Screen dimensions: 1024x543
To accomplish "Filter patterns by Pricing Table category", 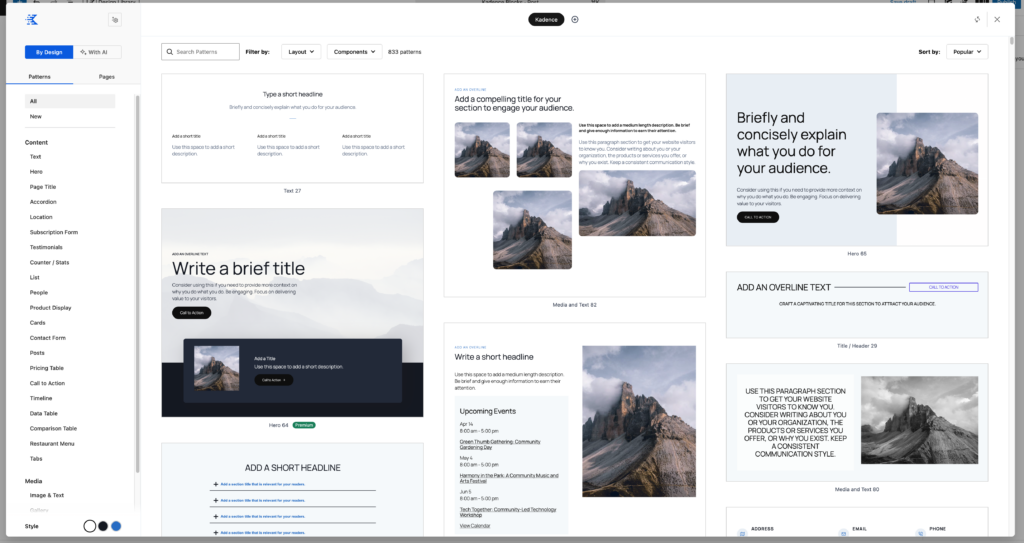I will [47, 368].
